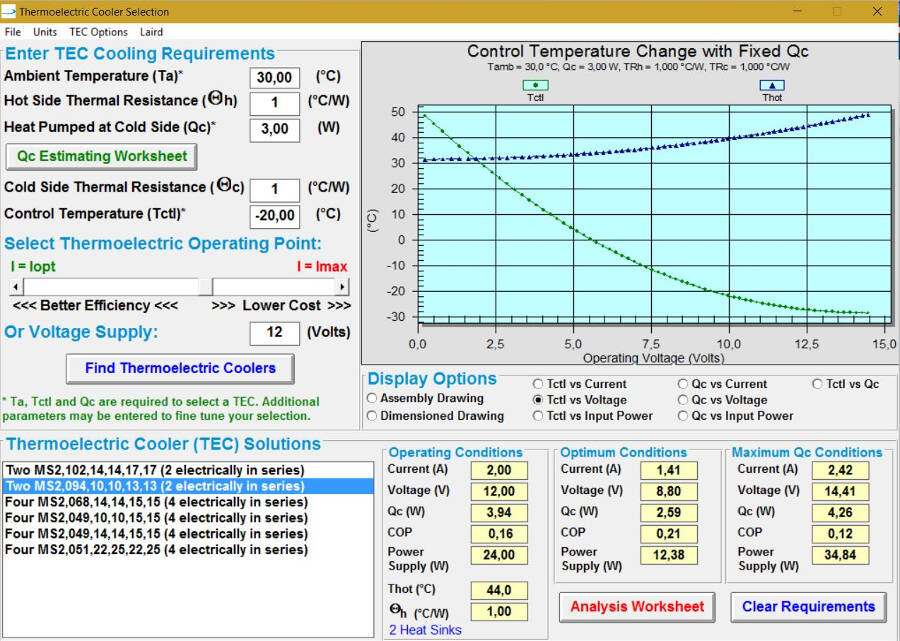The image size is (900, 641).
Task: Click the I = Imax label
Action: pos(322,267)
